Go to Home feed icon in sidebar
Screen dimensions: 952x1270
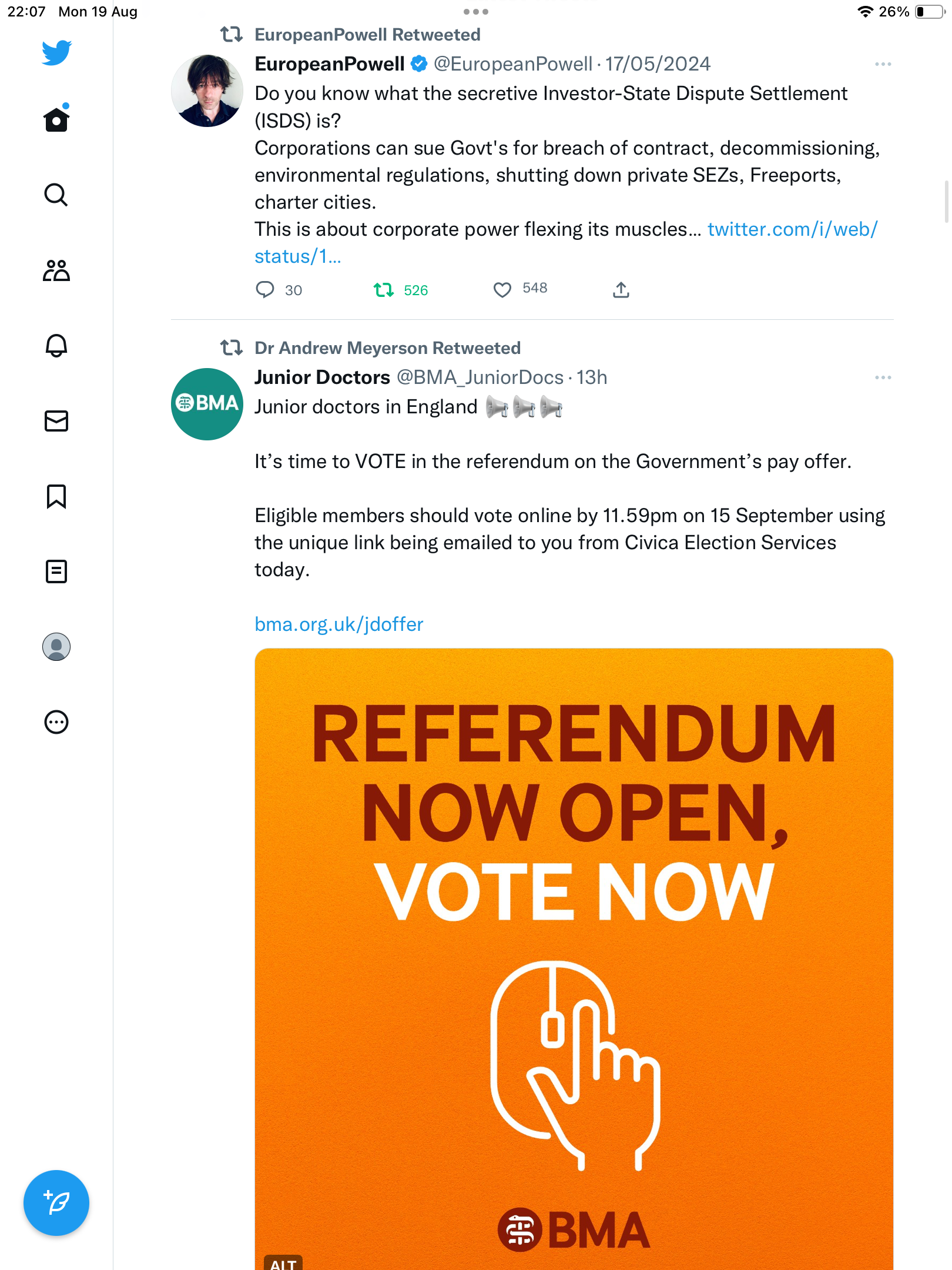[x=56, y=119]
